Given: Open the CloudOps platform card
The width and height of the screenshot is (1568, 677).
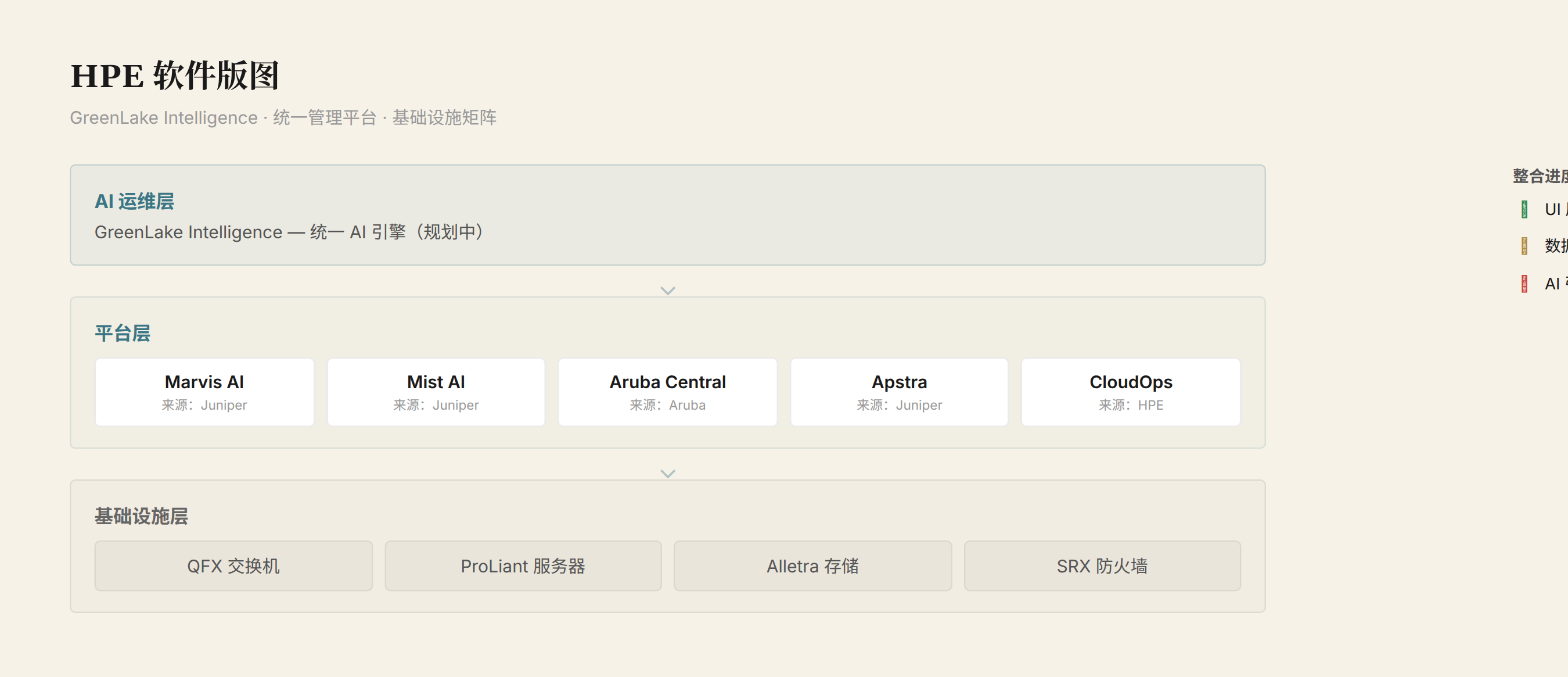Looking at the screenshot, I should tap(1131, 392).
